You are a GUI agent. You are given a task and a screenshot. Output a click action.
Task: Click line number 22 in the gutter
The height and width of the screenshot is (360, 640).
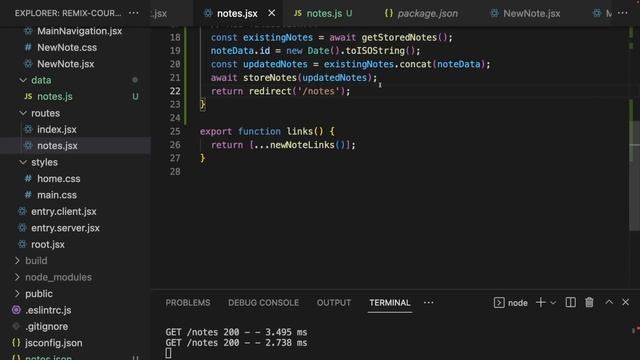175,91
